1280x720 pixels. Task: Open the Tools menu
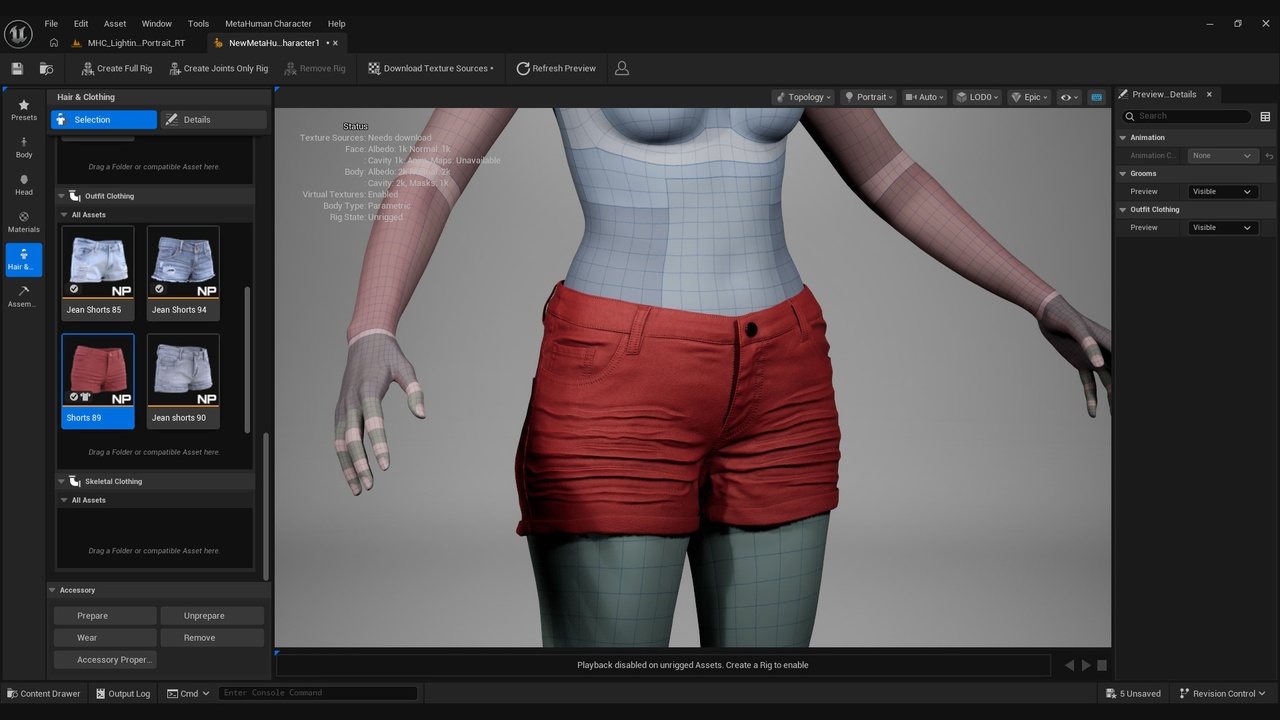pos(199,23)
